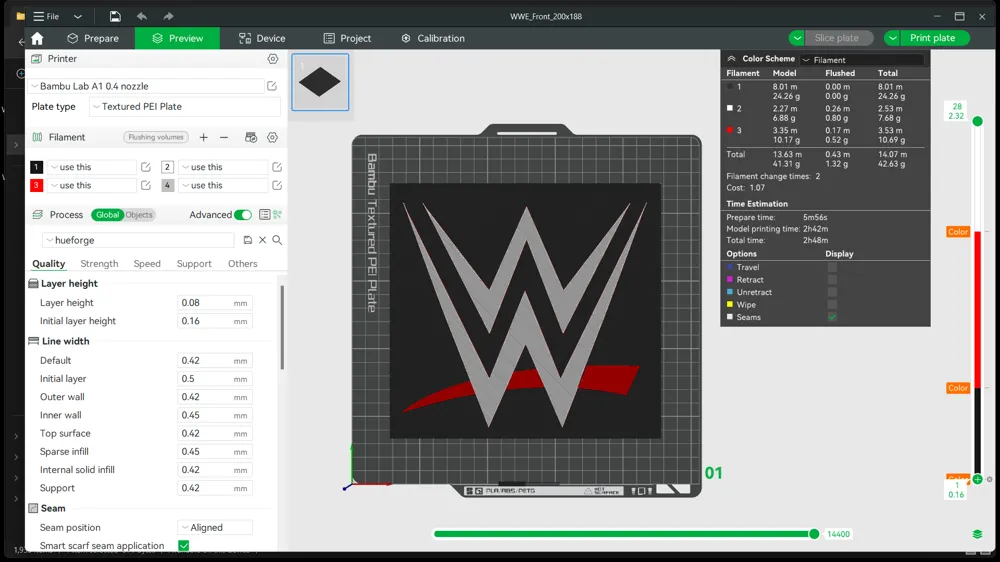Image resolution: width=1000 pixels, height=562 pixels.
Task: Click the layers icon at bottom right
Action: tap(977, 534)
